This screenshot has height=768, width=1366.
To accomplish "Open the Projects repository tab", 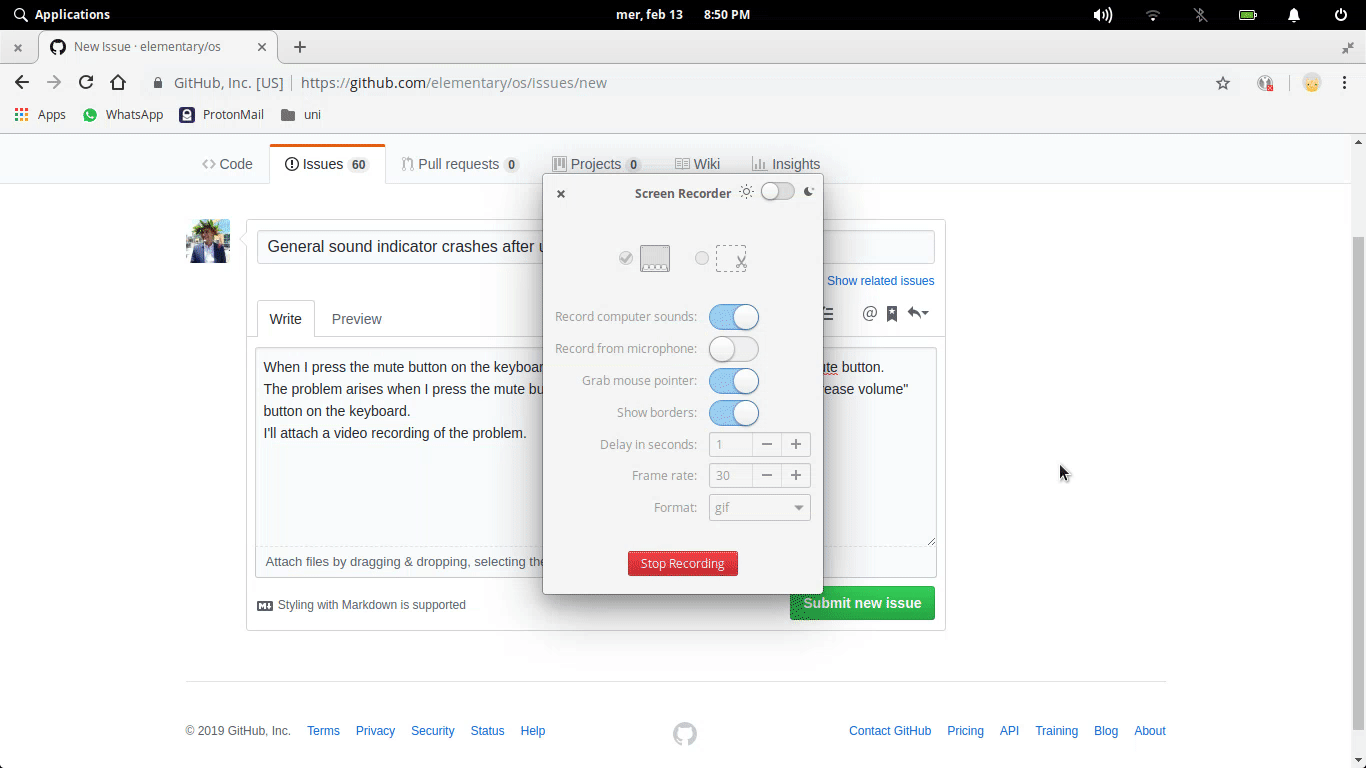I will tap(597, 164).
